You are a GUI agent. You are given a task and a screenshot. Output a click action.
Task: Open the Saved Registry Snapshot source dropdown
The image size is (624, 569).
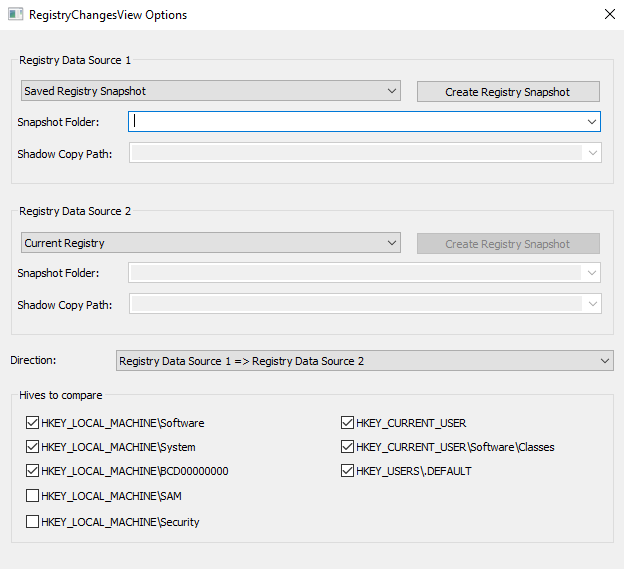click(211, 91)
